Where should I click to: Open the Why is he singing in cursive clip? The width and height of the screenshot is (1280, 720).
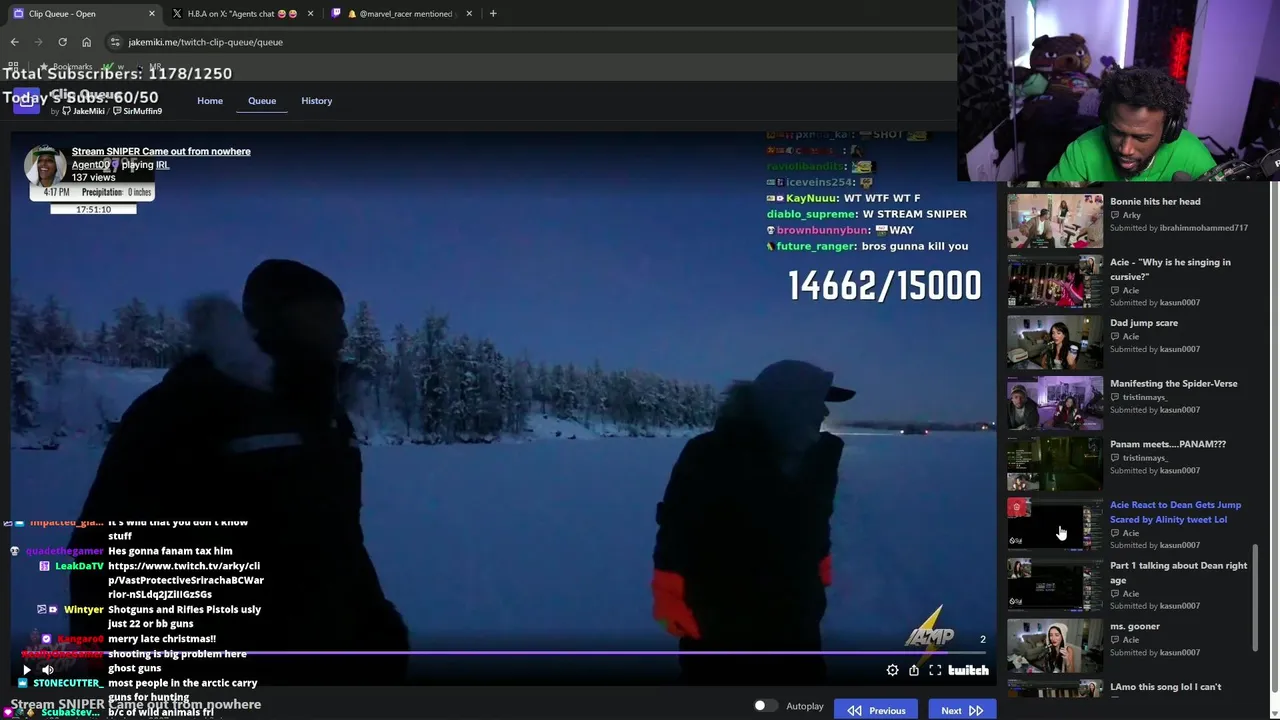pyautogui.click(x=1170, y=269)
